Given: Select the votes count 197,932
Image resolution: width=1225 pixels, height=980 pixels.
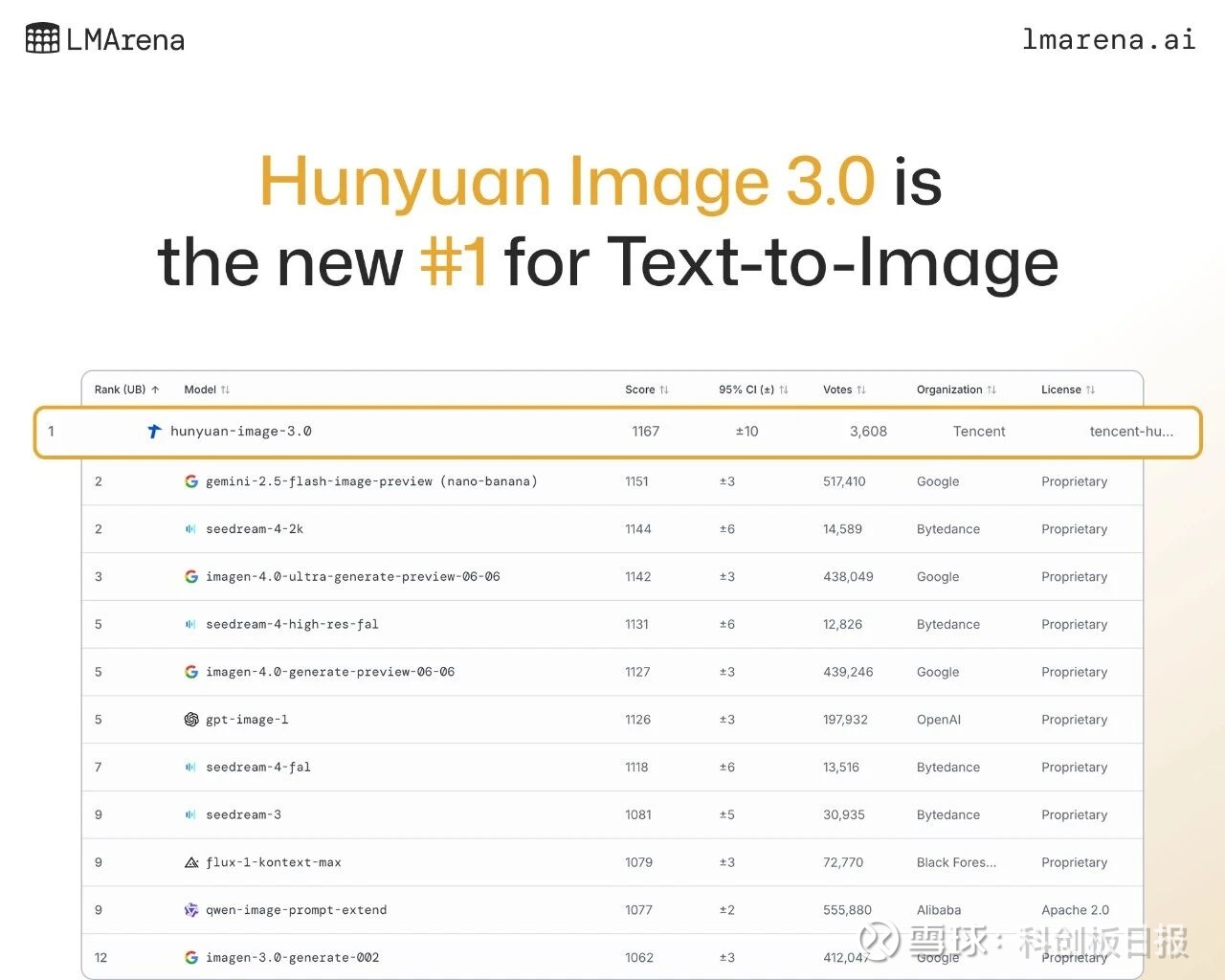Looking at the screenshot, I should pos(845,720).
